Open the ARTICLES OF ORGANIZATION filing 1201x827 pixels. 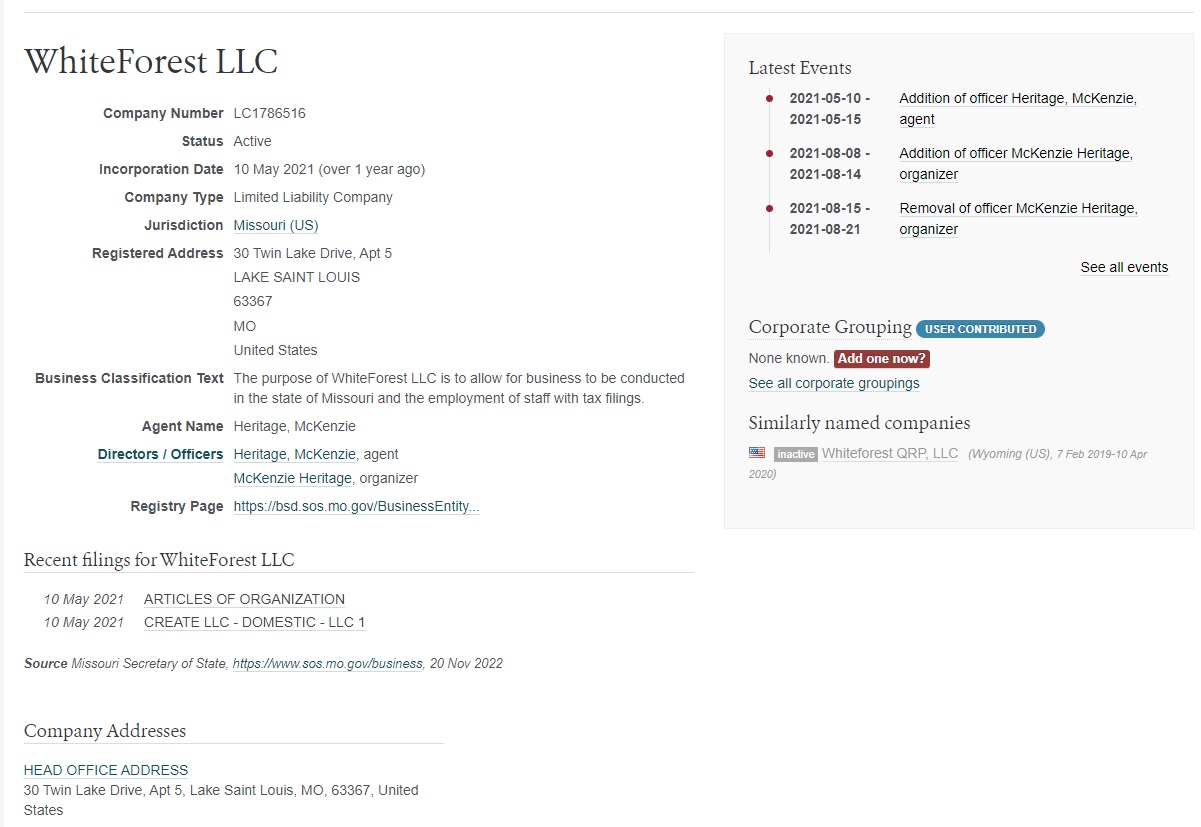[244, 599]
